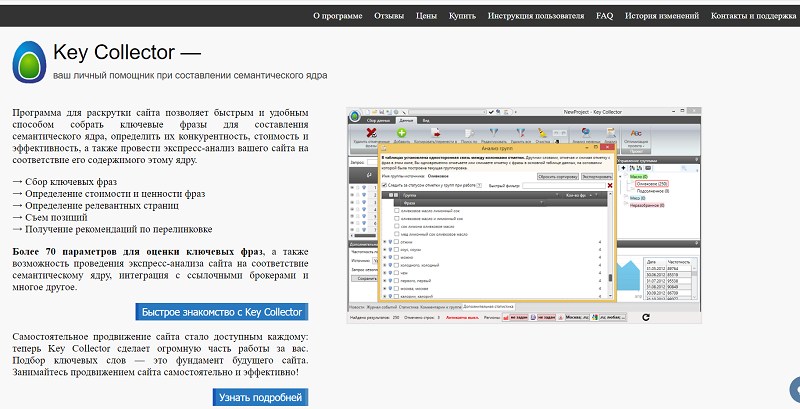Image resolution: width=800 pixels, height=409 pixels.
Task: Switch to 'Сбор данных' ribbon tab in screenshot
Action: click(379, 121)
